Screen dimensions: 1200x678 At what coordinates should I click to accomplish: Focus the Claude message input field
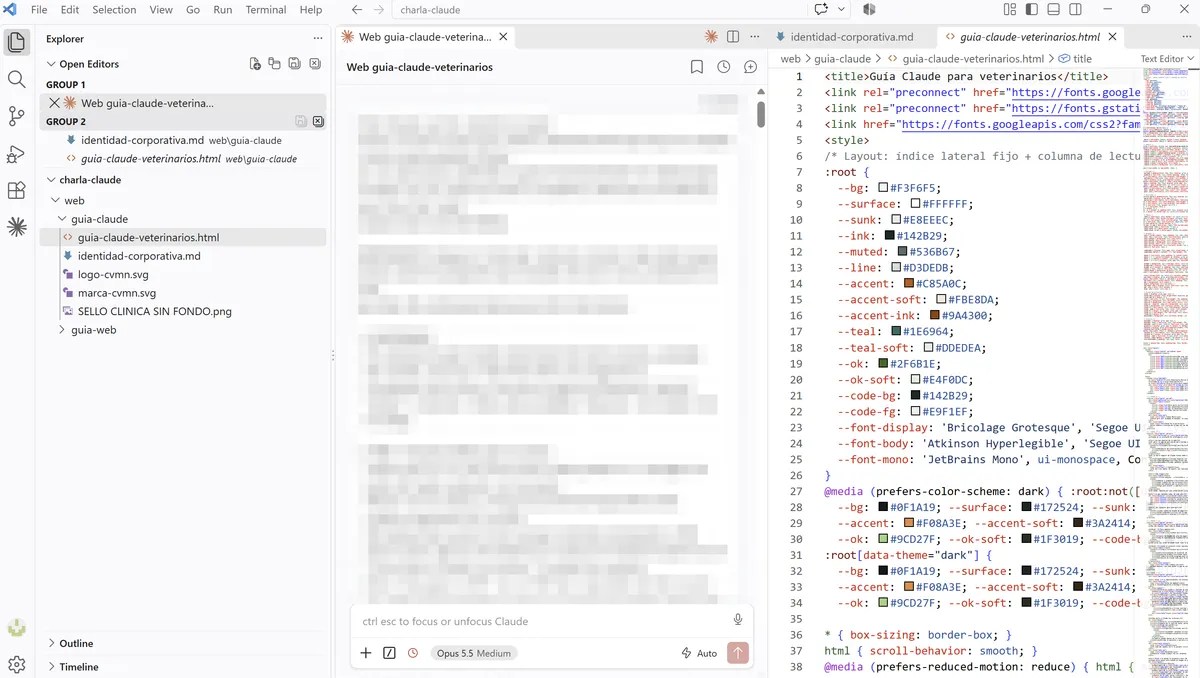(x=540, y=621)
